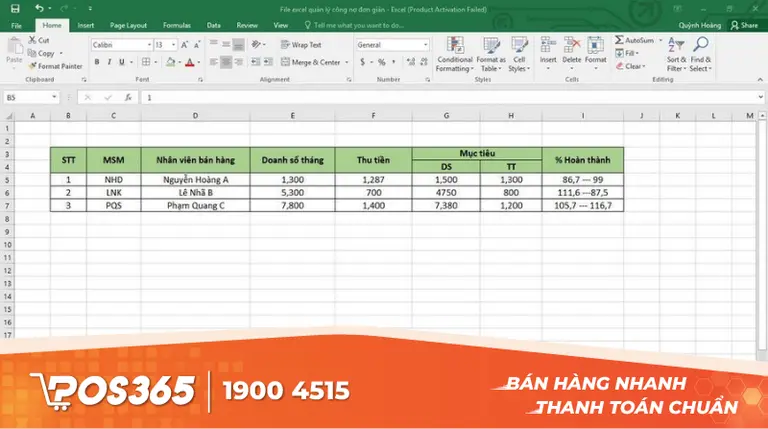Toggle Middle Align
The width and height of the screenshot is (768, 429).
[x=226, y=45]
